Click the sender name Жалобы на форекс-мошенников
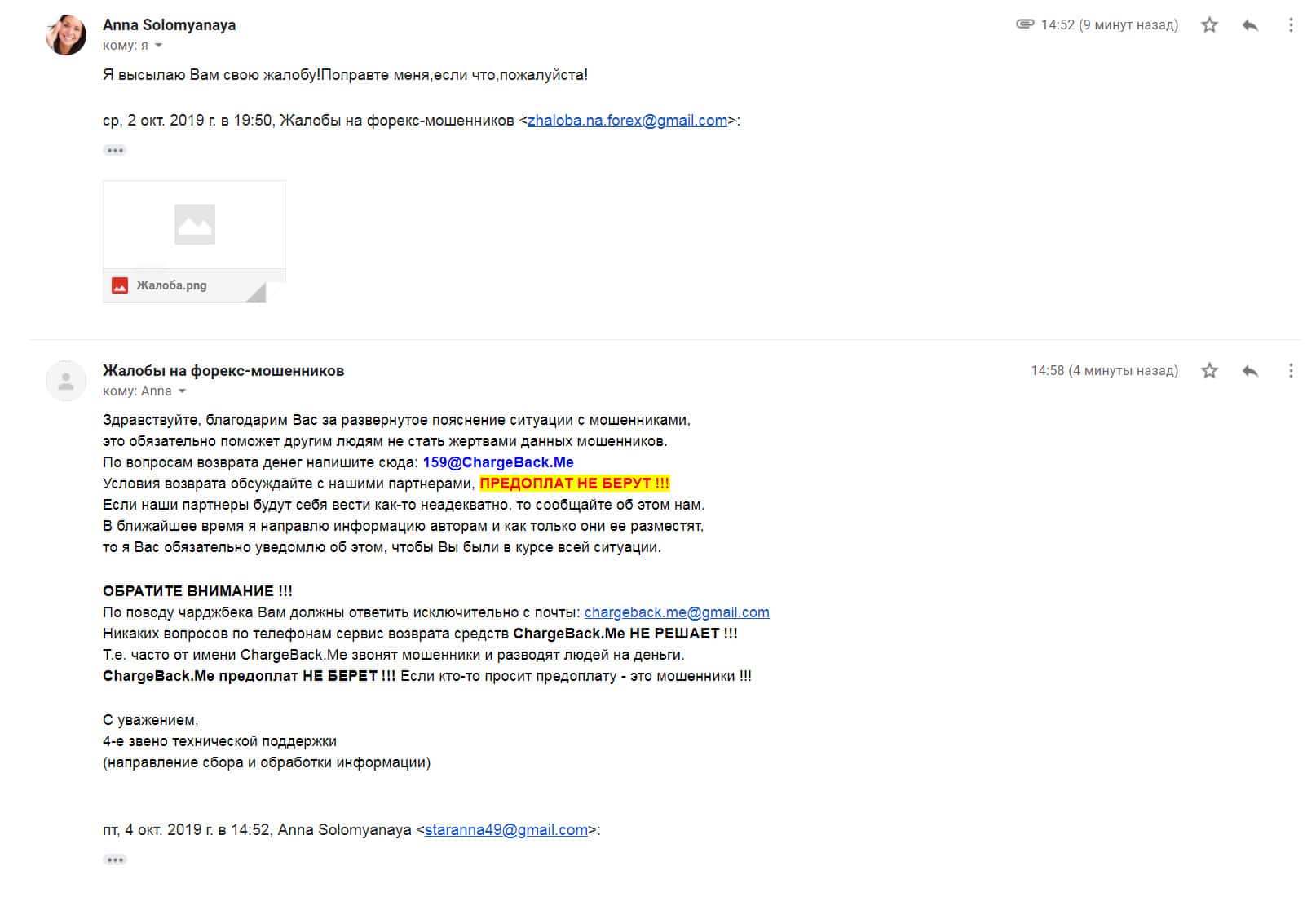 coord(223,371)
